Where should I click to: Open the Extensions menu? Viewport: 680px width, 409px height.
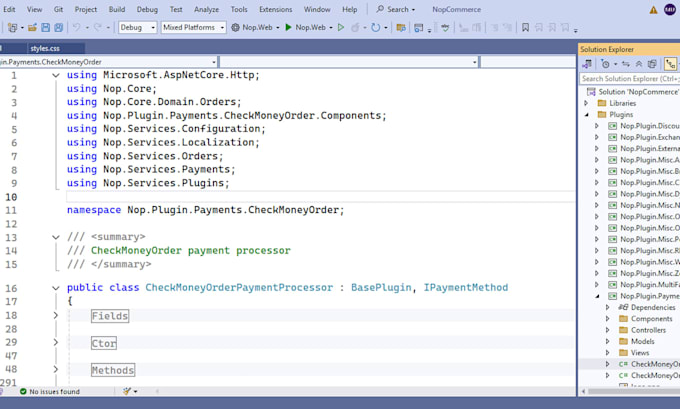(275, 9)
